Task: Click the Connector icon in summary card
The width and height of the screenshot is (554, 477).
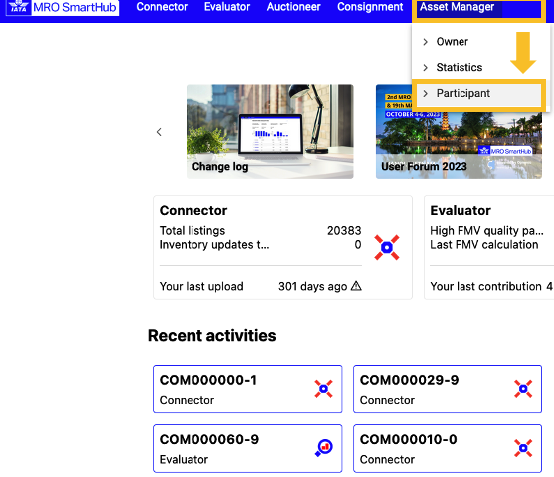Action: pos(387,247)
